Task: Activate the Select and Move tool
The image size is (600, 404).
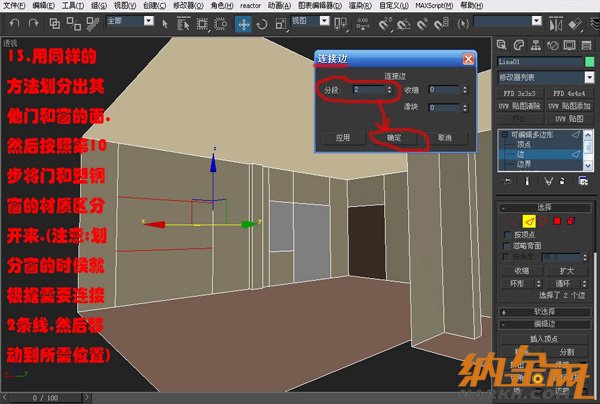Action: coord(243,24)
